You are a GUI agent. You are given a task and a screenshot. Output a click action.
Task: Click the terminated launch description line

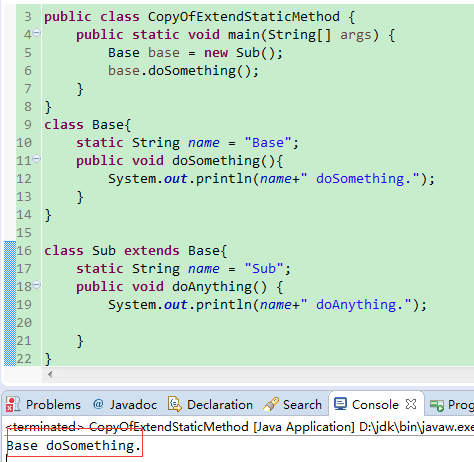[x=240, y=427]
